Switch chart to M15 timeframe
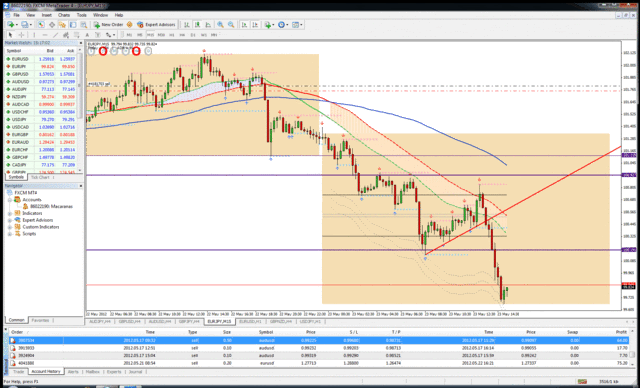640x388 pixels. (x=151, y=35)
